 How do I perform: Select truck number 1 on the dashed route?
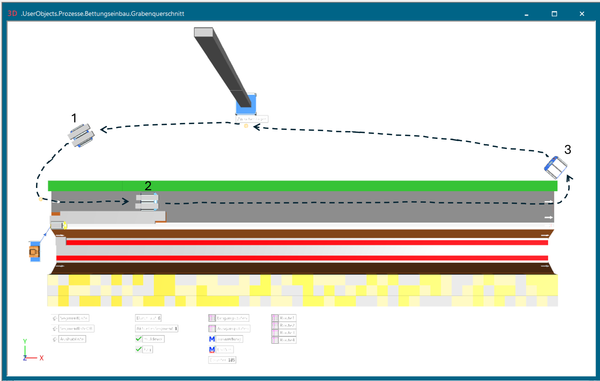(x=81, y=135)
